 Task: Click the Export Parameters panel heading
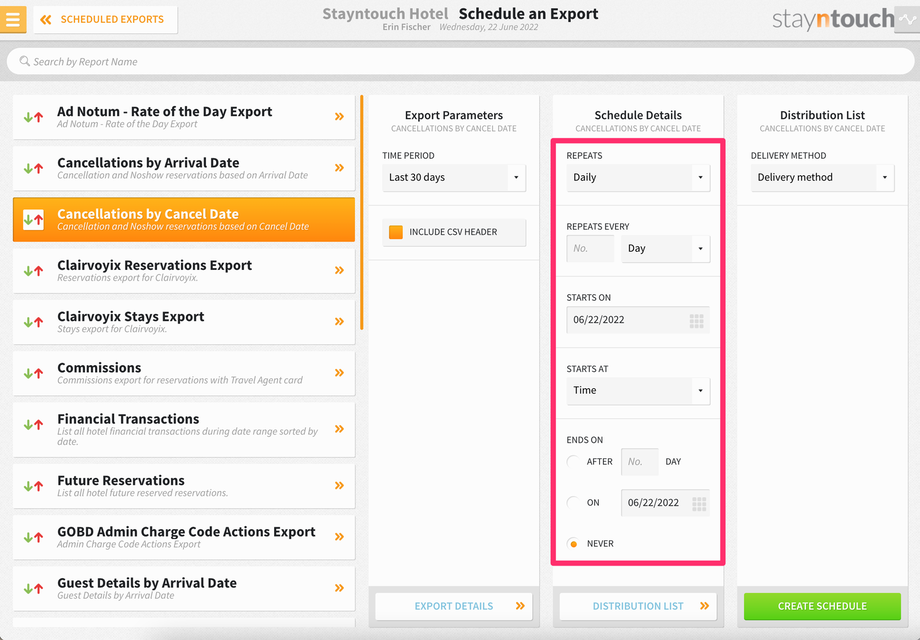click(454, 115)
